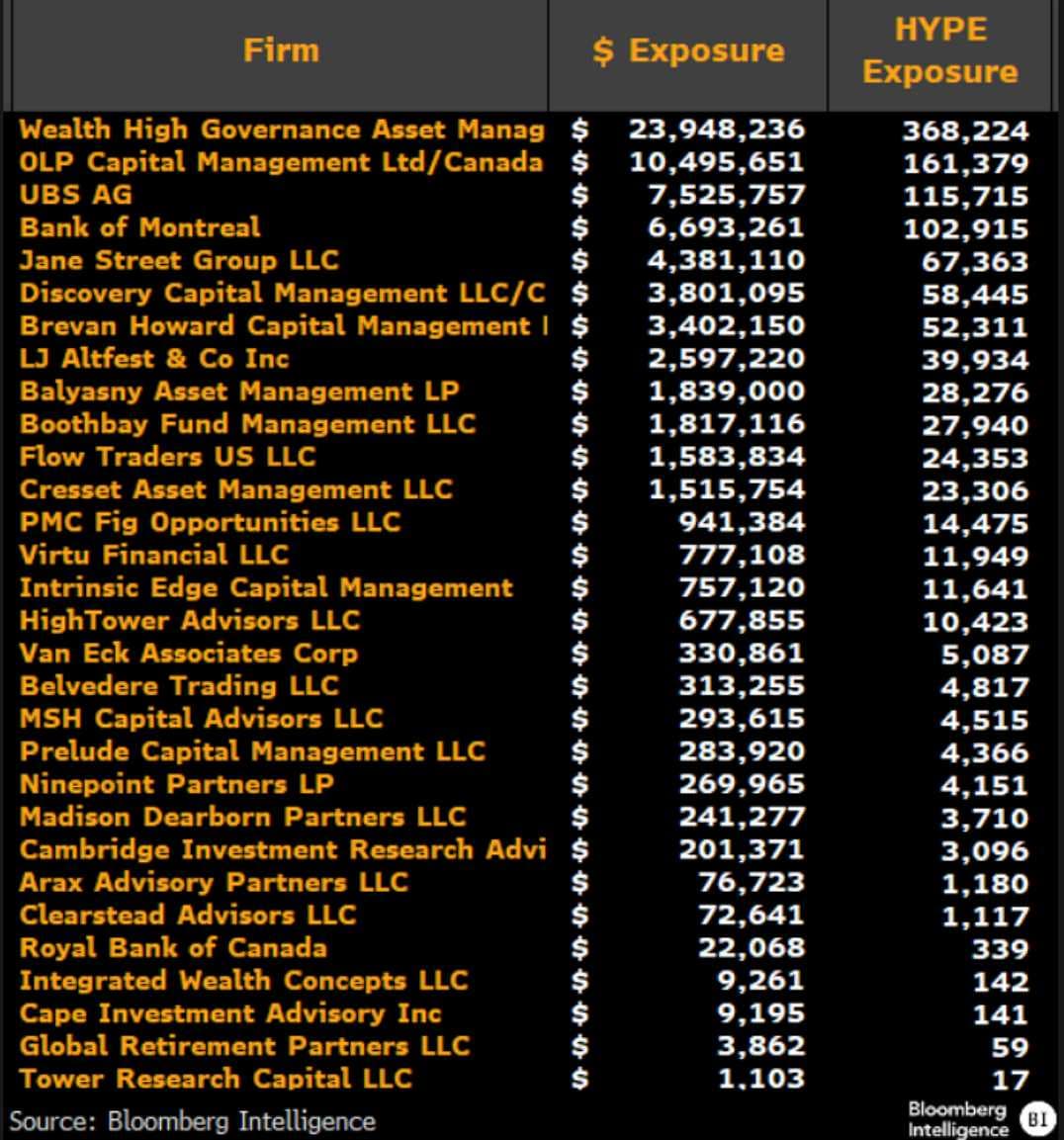
Task: Click HighTower Advisors LLC firm name
Action: coord(190,620)
